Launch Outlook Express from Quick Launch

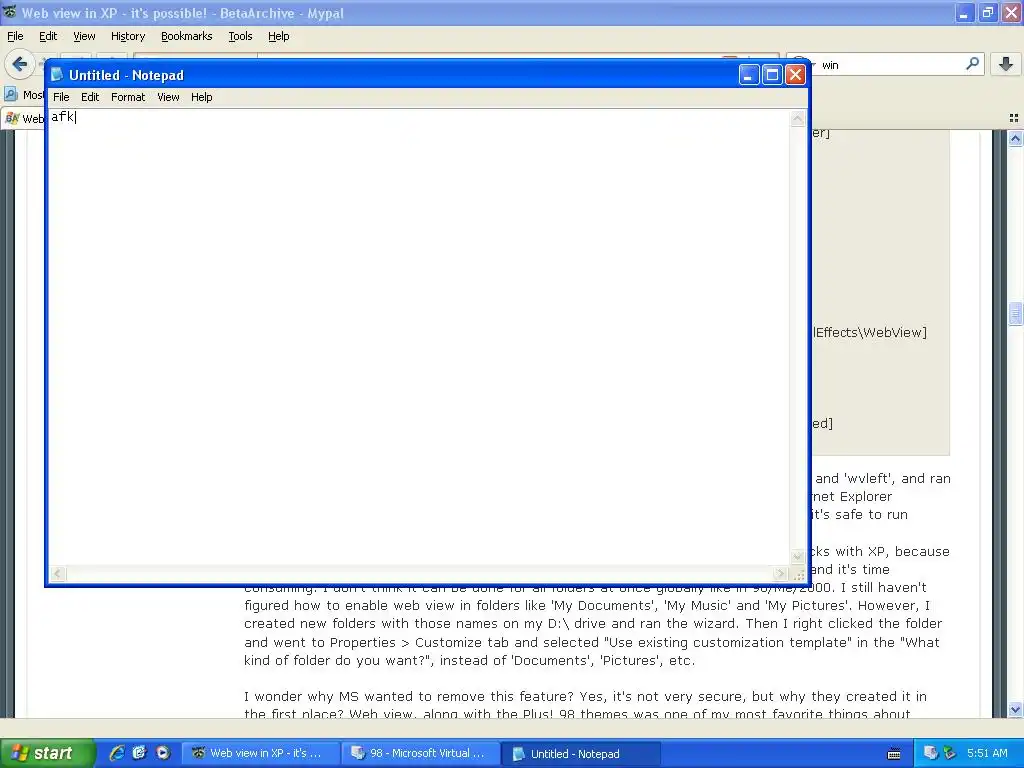coord(139,753)
